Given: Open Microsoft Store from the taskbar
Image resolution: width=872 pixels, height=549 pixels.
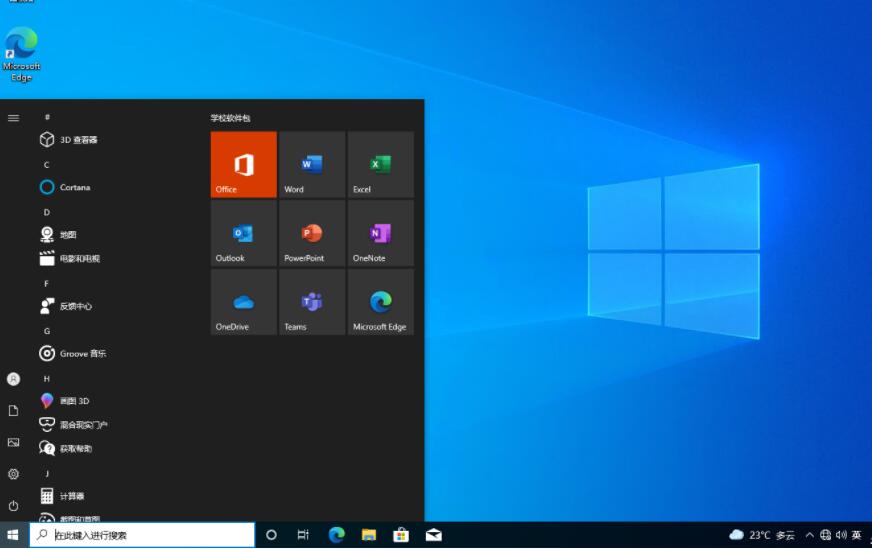Looking at the screenshot, I should [401, 535].
